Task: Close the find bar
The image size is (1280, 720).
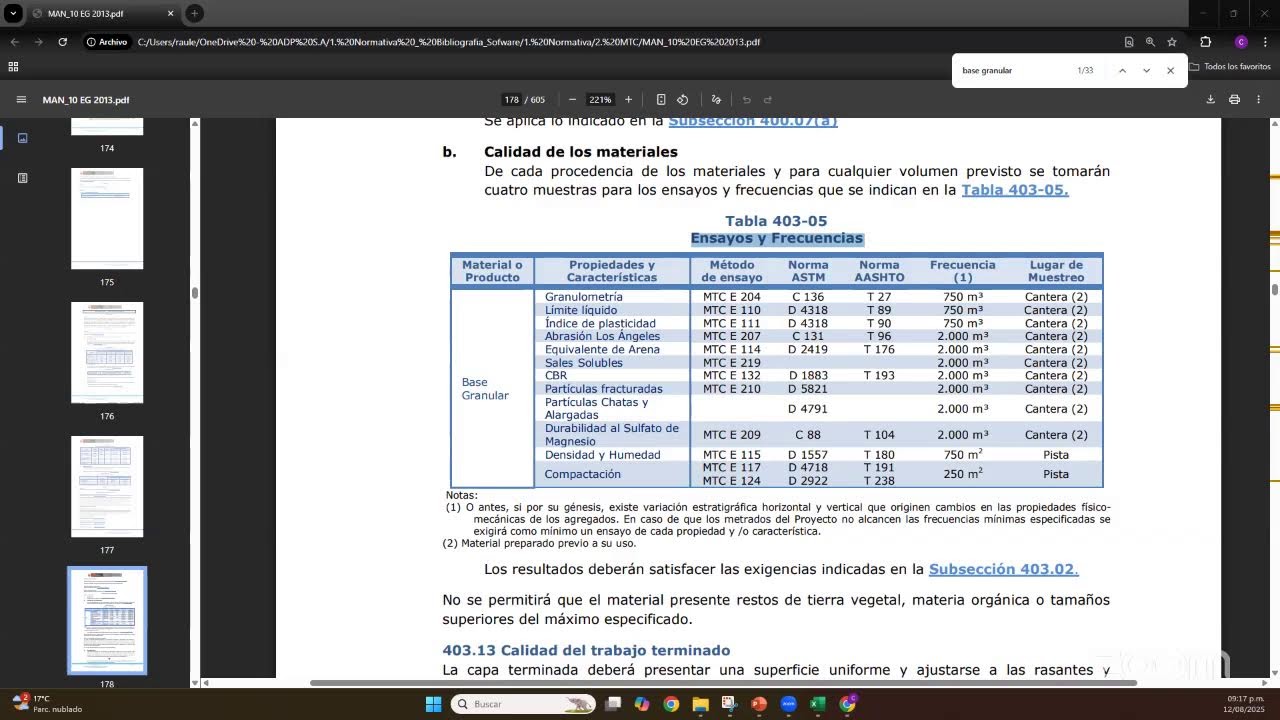Action: [x=1170, y=71]
